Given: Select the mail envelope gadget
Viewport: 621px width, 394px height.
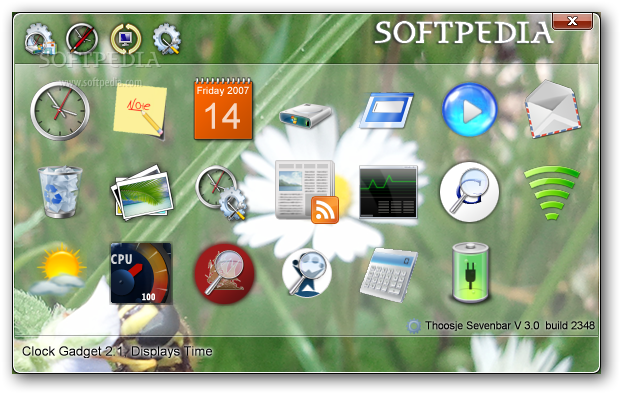Looking at the screenshot, I should coord(553,109).
